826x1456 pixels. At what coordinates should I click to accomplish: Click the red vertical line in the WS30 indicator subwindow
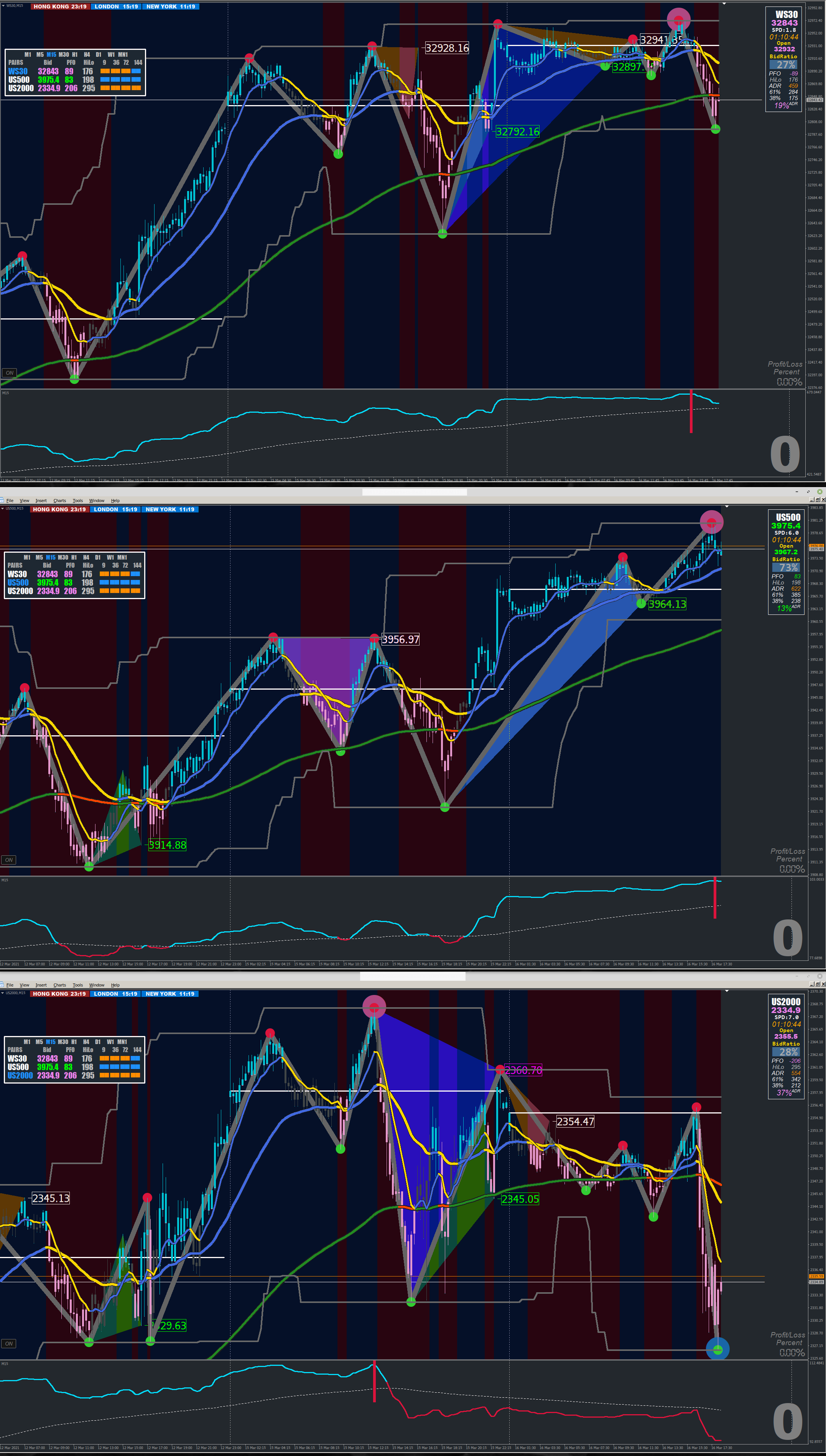[691, 412]
